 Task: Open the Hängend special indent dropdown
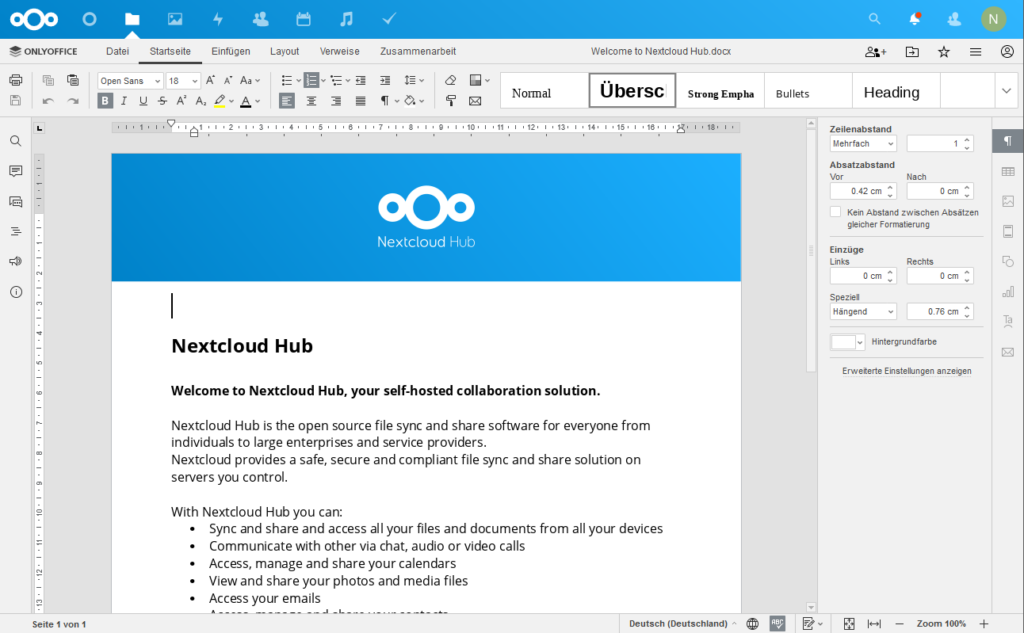[863, 312]
